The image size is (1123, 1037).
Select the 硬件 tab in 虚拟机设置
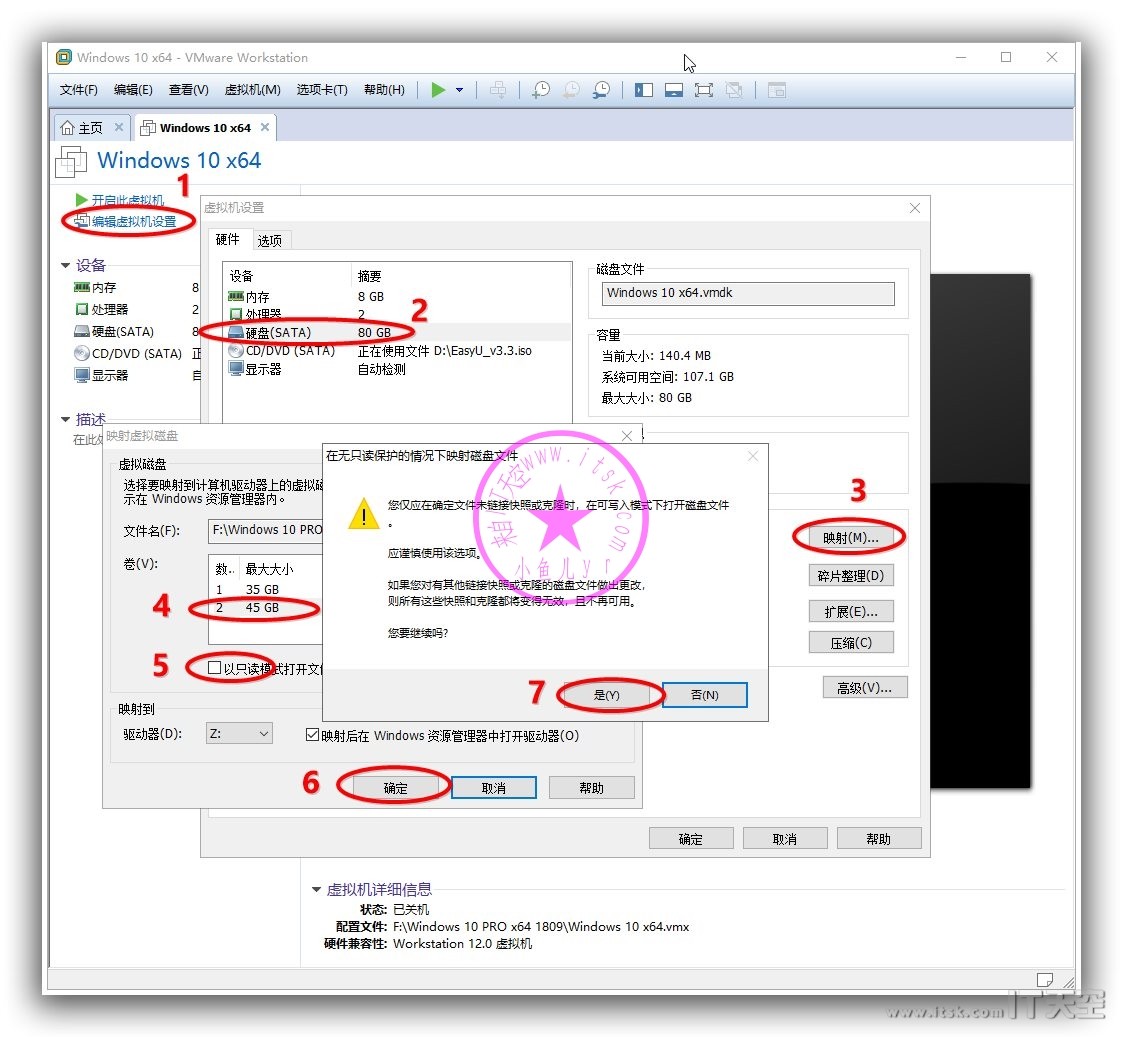[x=228, y=239]
